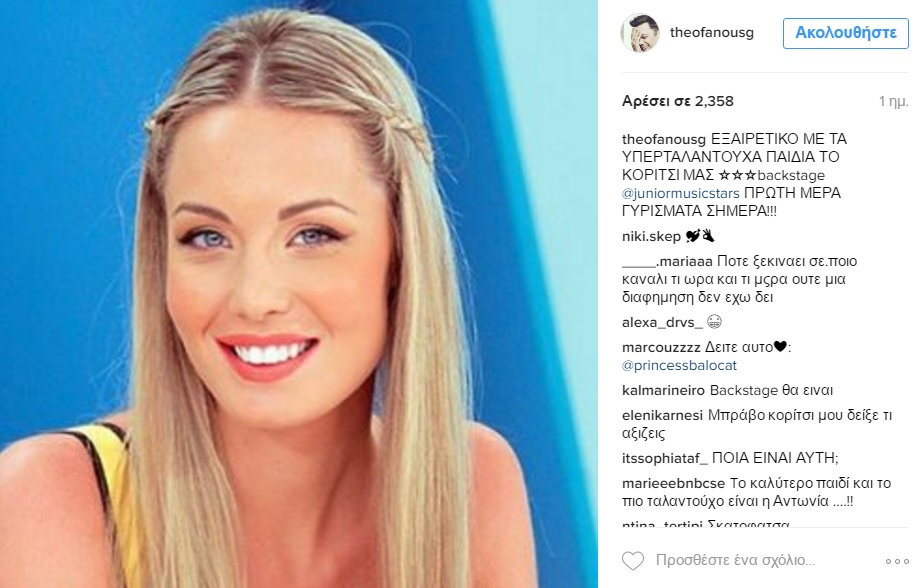Open theofanousg username in caption

(x=664, y=139)
